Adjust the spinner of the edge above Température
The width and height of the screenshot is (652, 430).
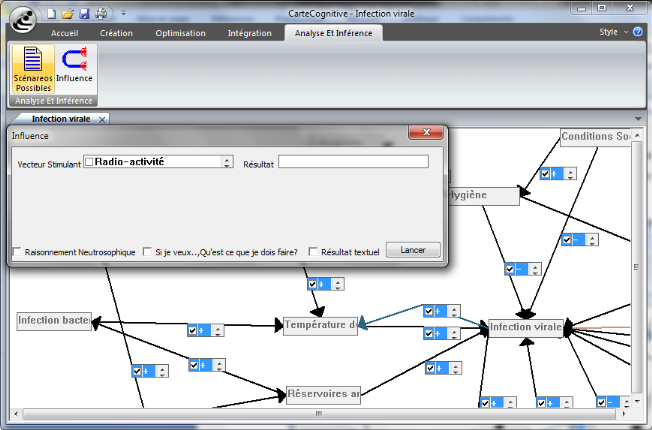click(x=338, y=284)
